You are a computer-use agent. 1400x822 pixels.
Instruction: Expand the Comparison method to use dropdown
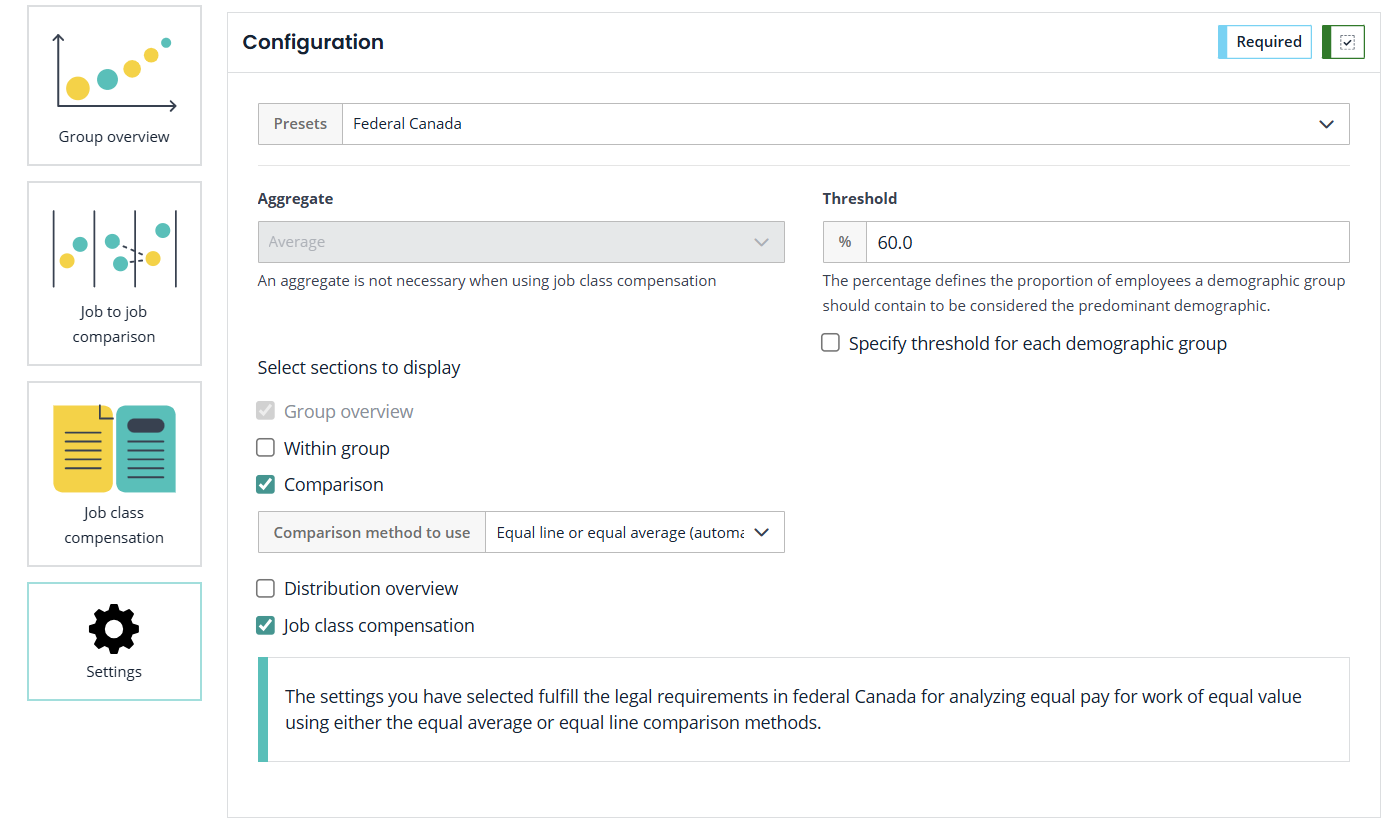[634, 533]
